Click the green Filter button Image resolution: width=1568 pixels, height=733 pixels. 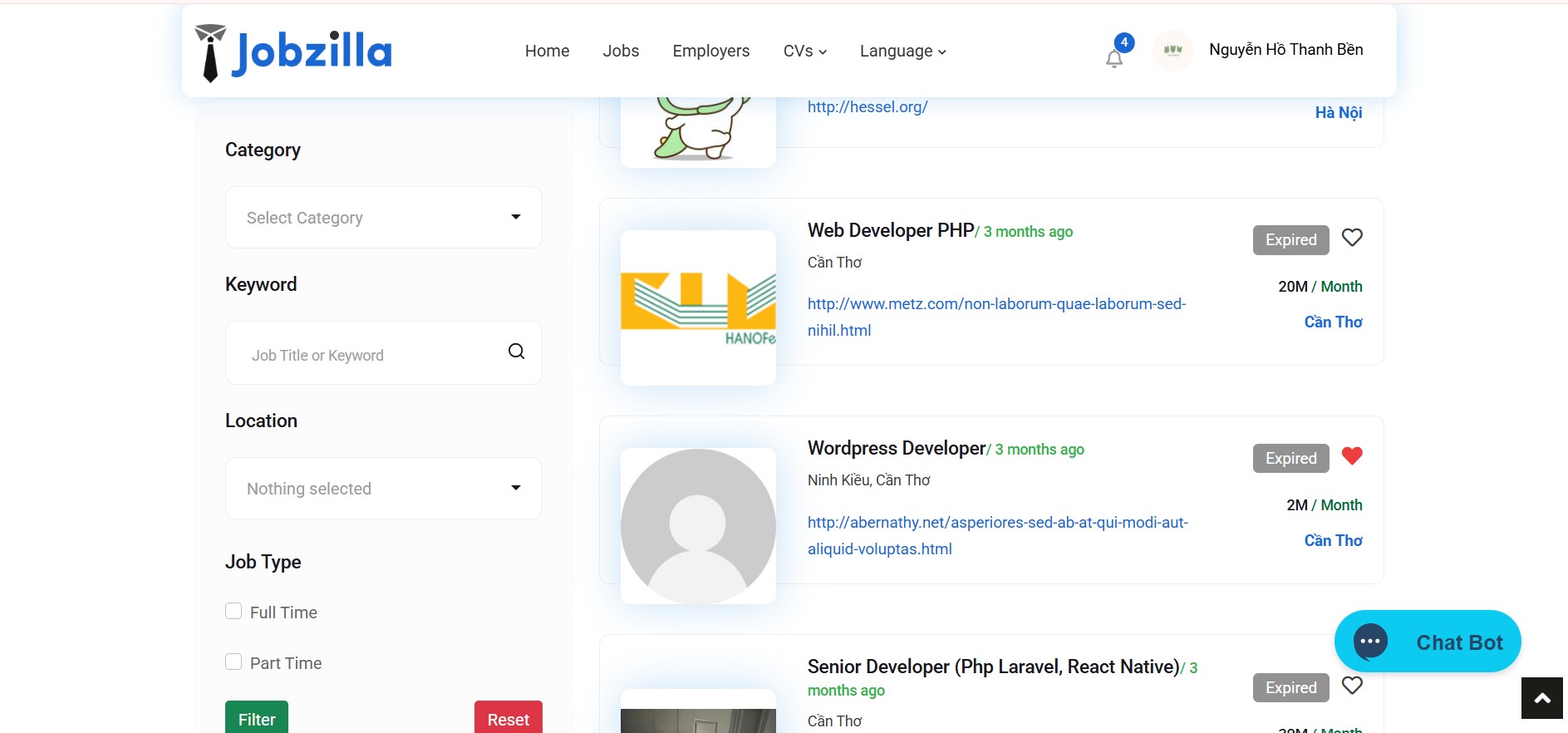pos(257,718)
